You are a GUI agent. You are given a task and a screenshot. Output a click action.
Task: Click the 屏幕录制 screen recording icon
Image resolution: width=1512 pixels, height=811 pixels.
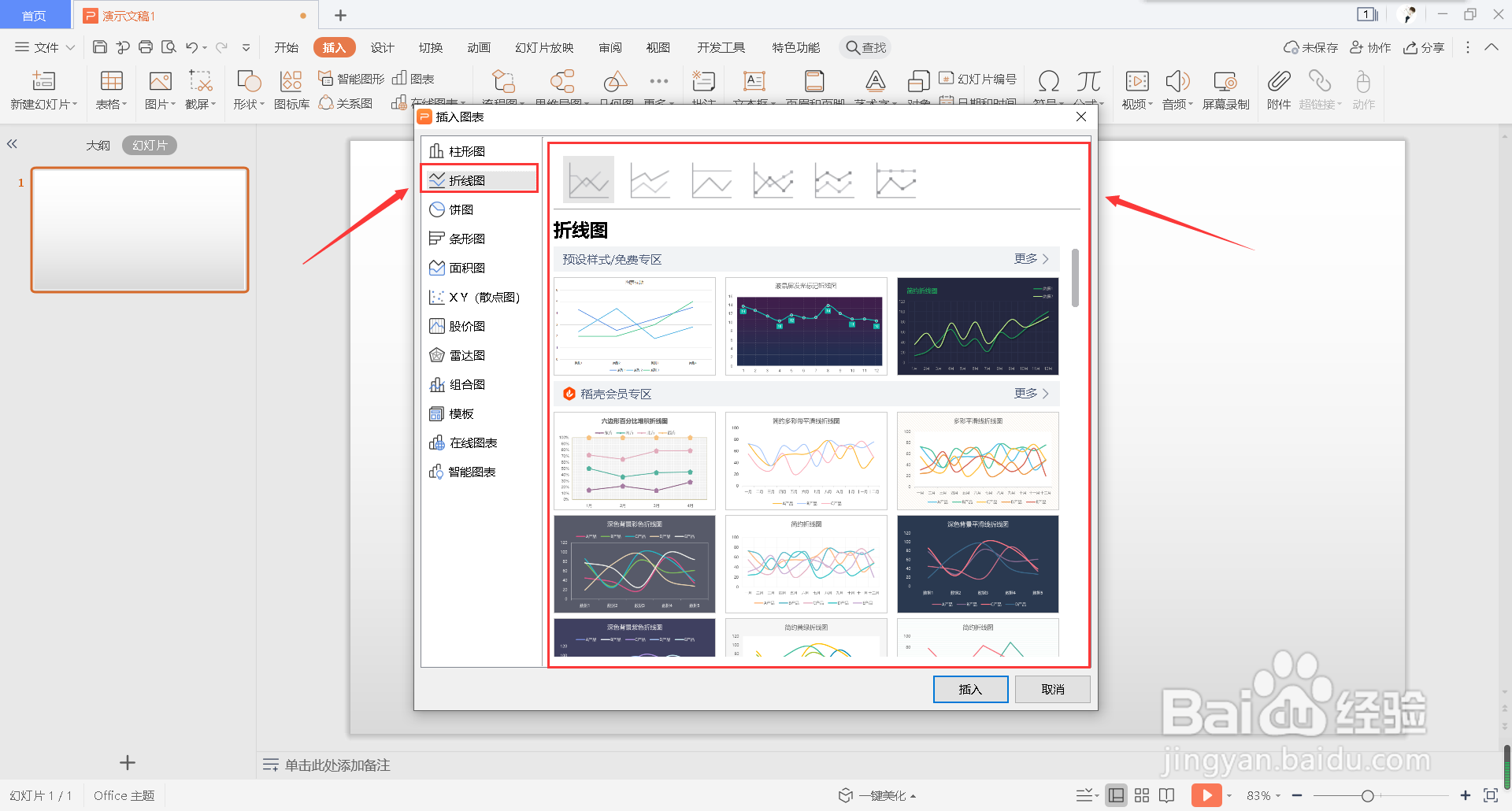coord(1225,81)
